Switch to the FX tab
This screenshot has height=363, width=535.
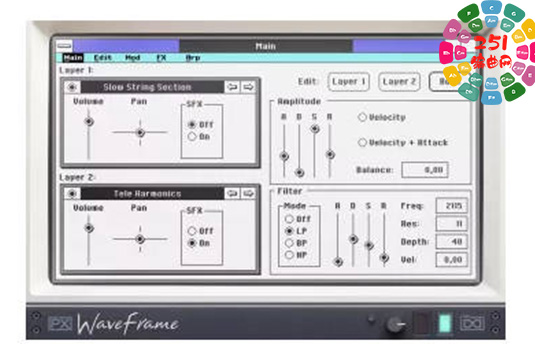point(161,58)
